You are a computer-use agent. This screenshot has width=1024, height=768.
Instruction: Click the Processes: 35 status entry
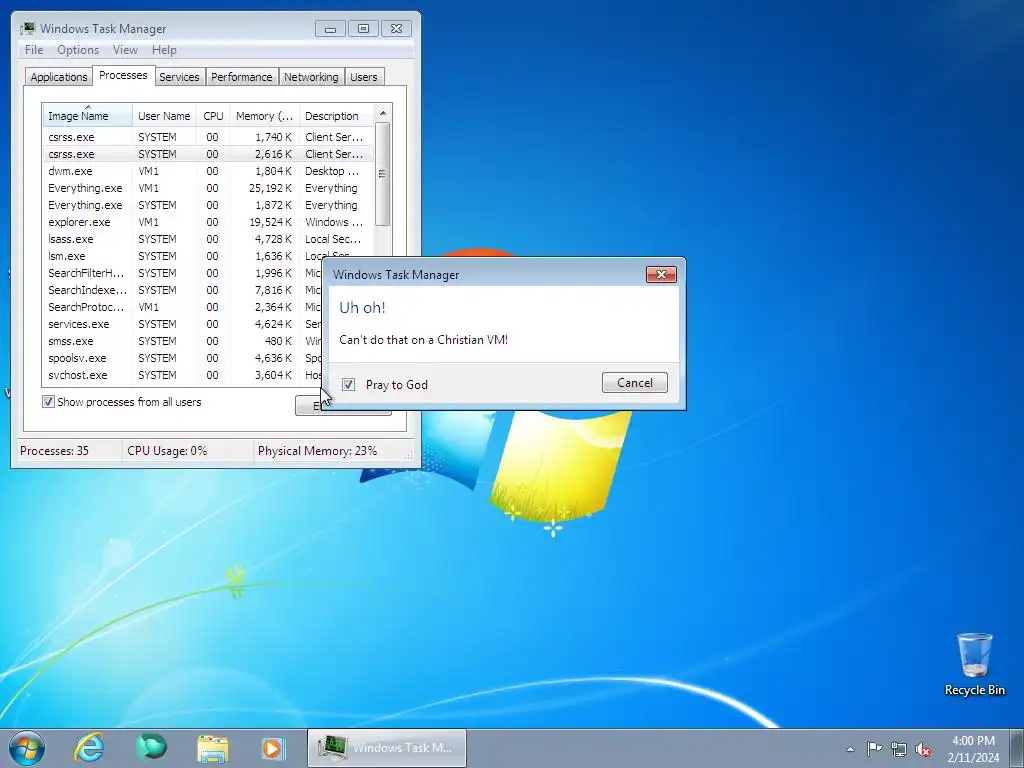69,451
